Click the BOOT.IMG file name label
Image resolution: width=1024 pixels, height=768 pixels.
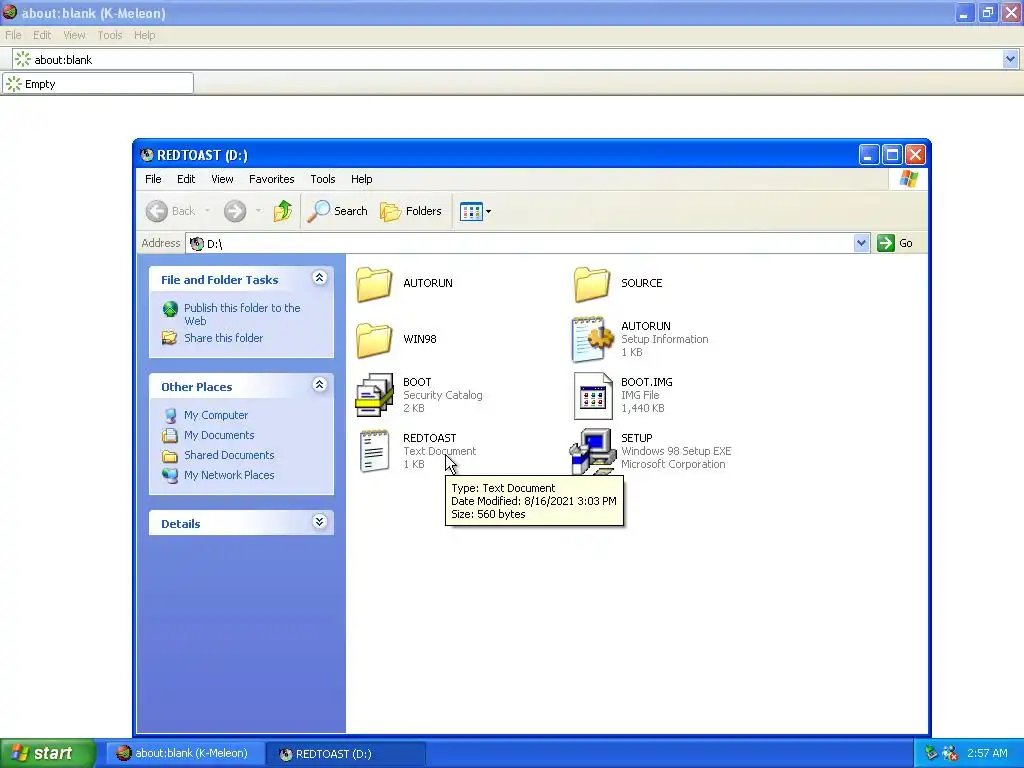[647, 382]
